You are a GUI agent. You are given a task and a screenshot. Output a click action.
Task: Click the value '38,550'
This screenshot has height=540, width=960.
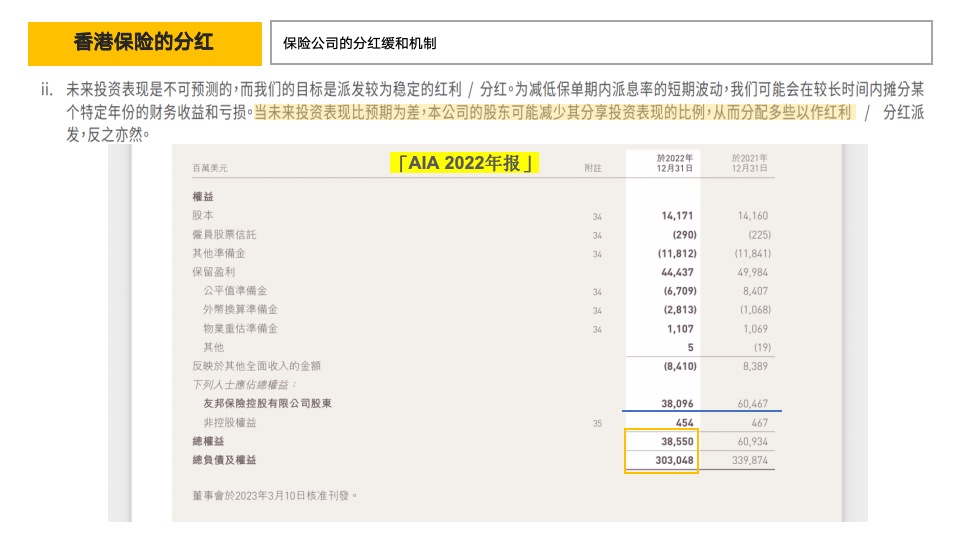pos(677,441)
